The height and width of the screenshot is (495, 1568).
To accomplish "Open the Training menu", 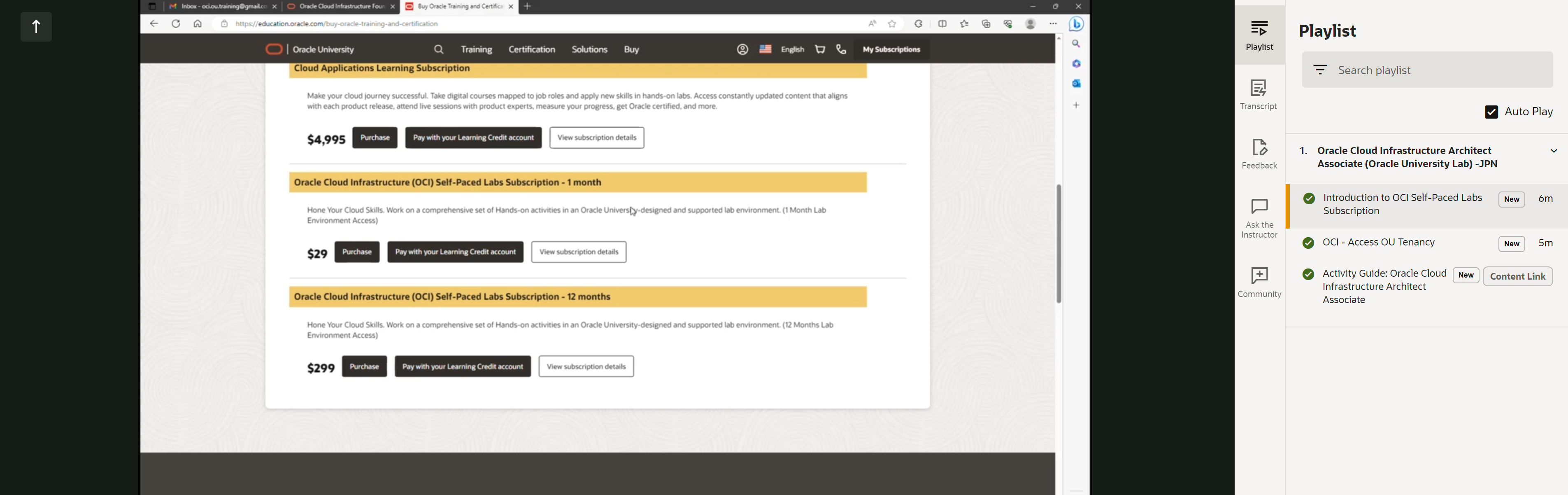I will 476,49.
